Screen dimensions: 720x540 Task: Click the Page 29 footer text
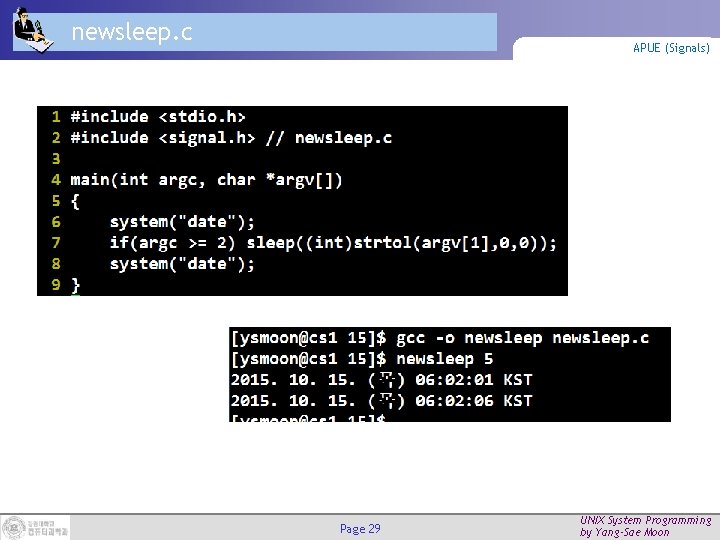[360, 529]
